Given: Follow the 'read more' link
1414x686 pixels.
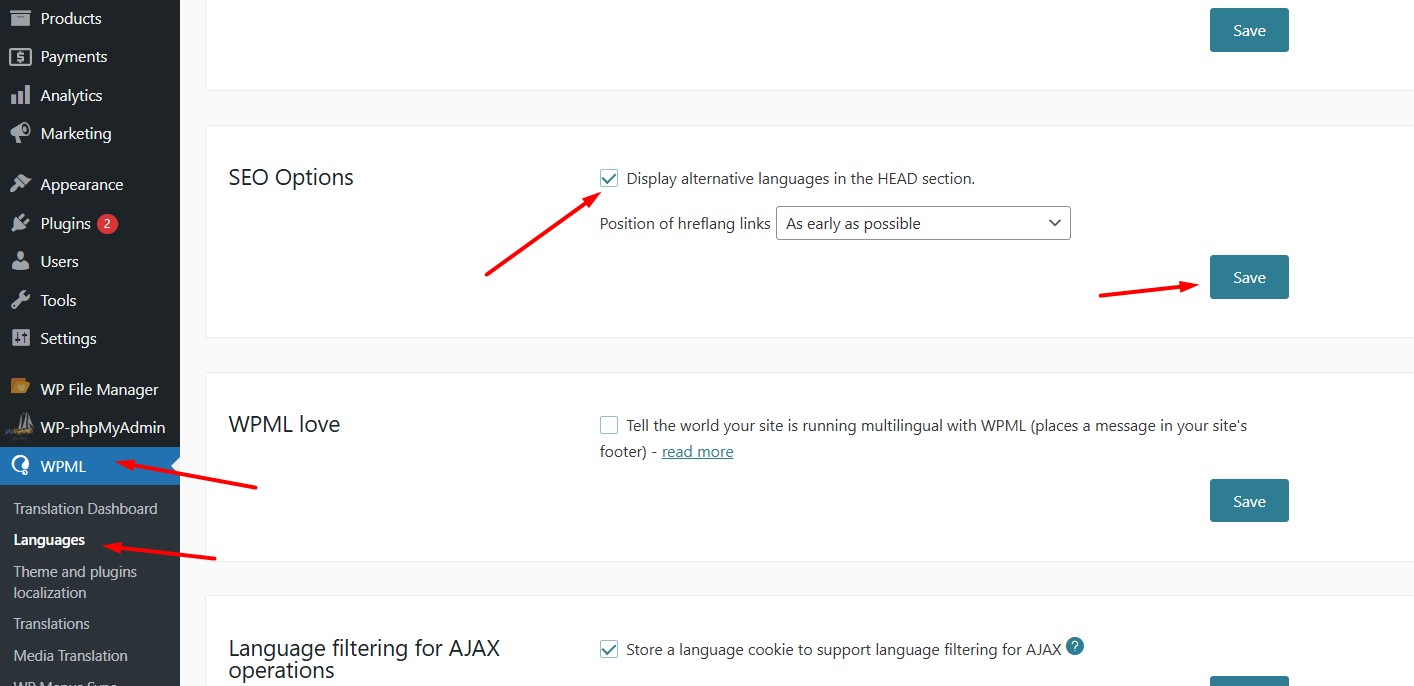Looking at the screenshot, I should [697, 452].
